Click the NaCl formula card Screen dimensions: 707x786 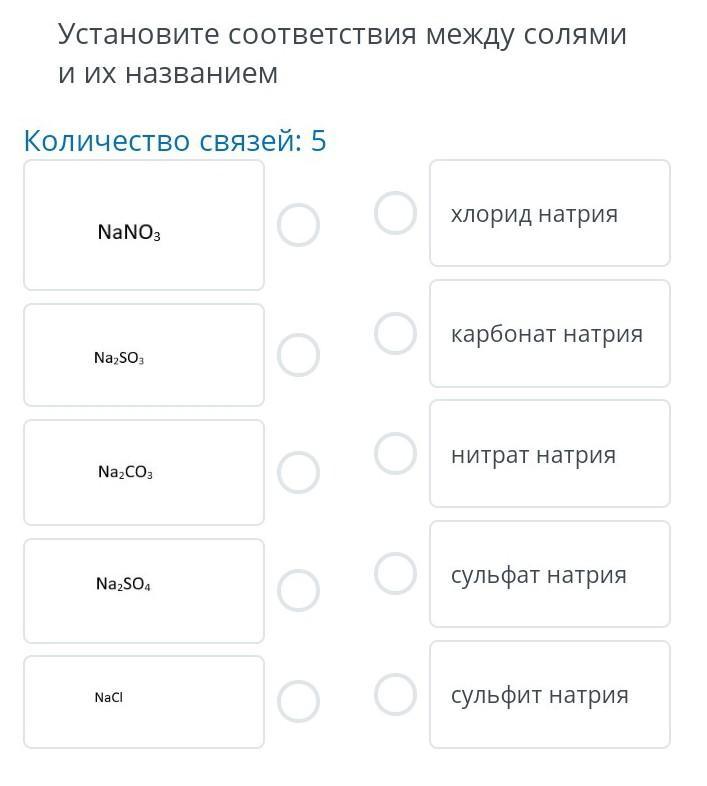[144, 702]
